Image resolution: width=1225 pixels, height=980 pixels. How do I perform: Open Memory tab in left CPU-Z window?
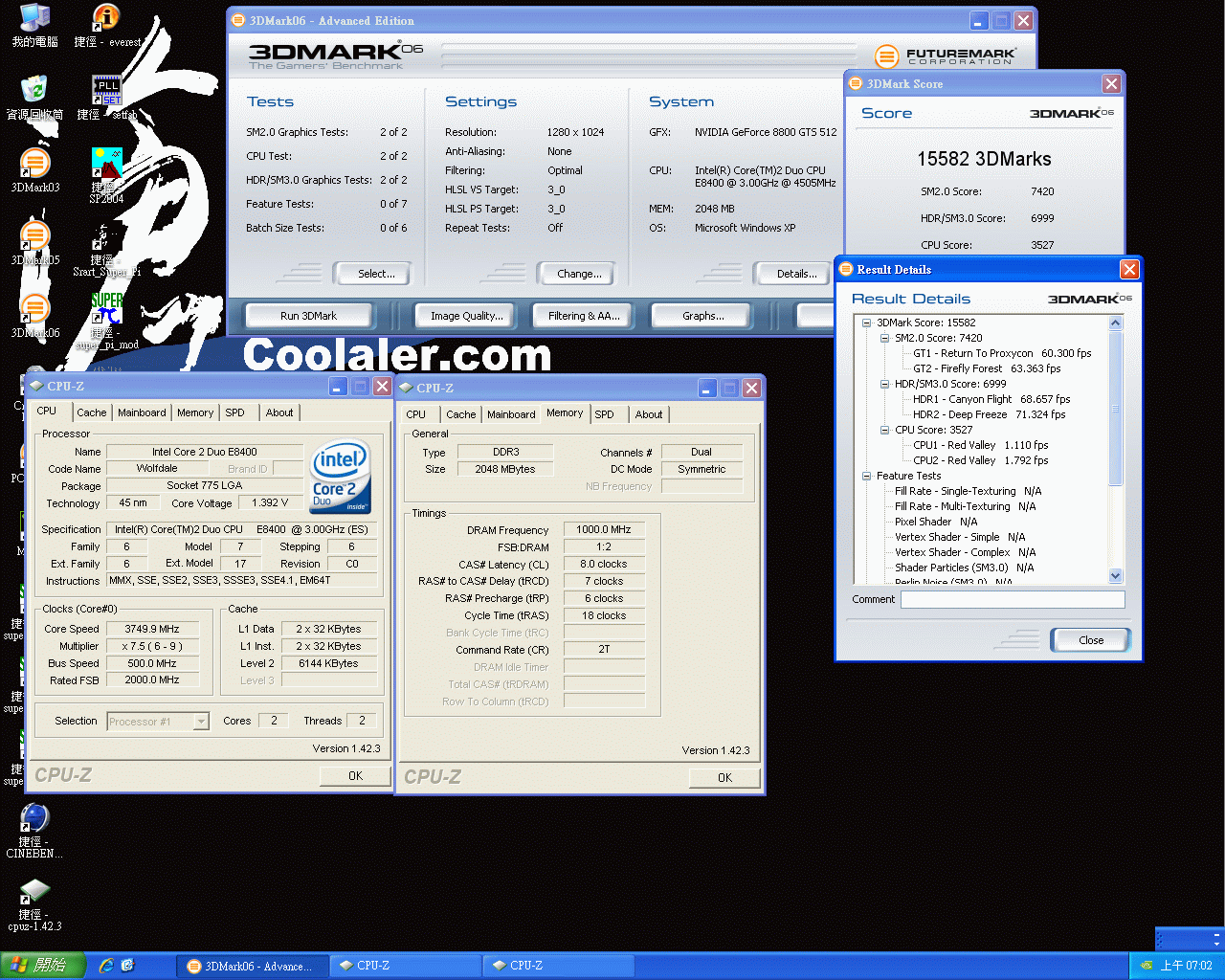pos(195,412)
